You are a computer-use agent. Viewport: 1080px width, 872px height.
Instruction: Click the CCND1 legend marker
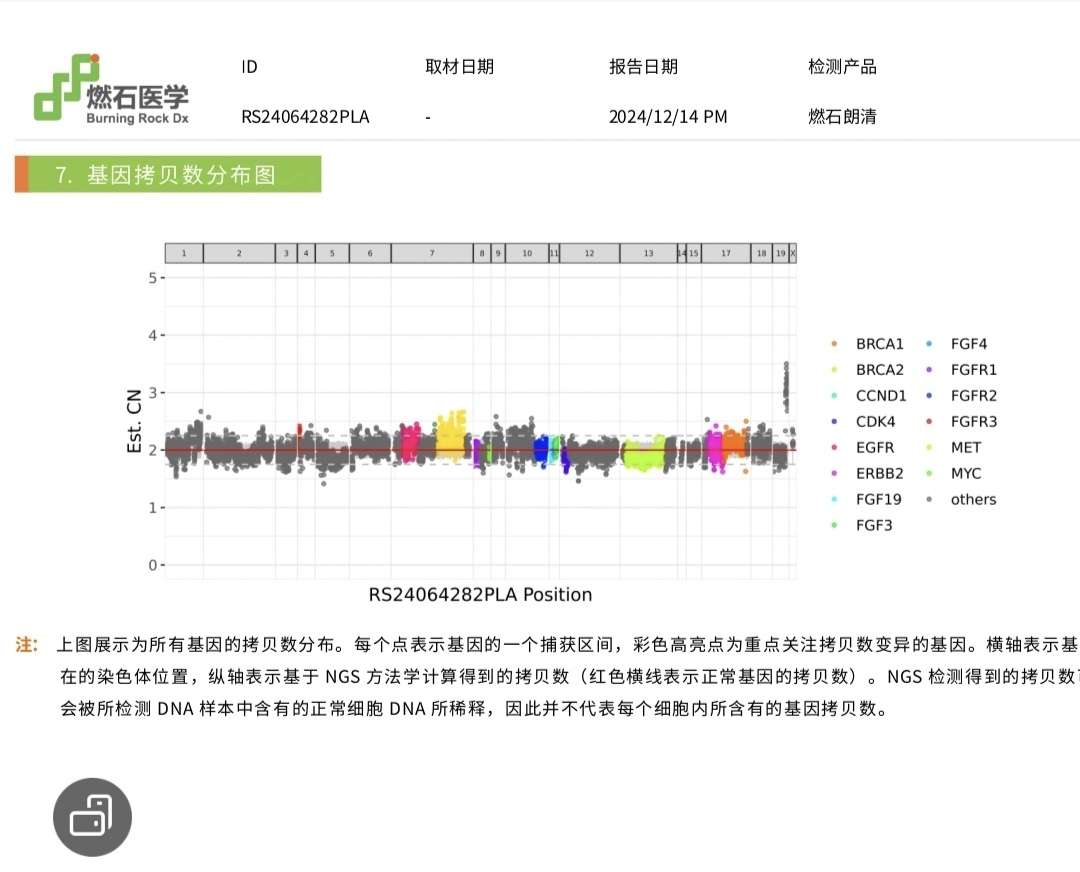tap(833, 395)
